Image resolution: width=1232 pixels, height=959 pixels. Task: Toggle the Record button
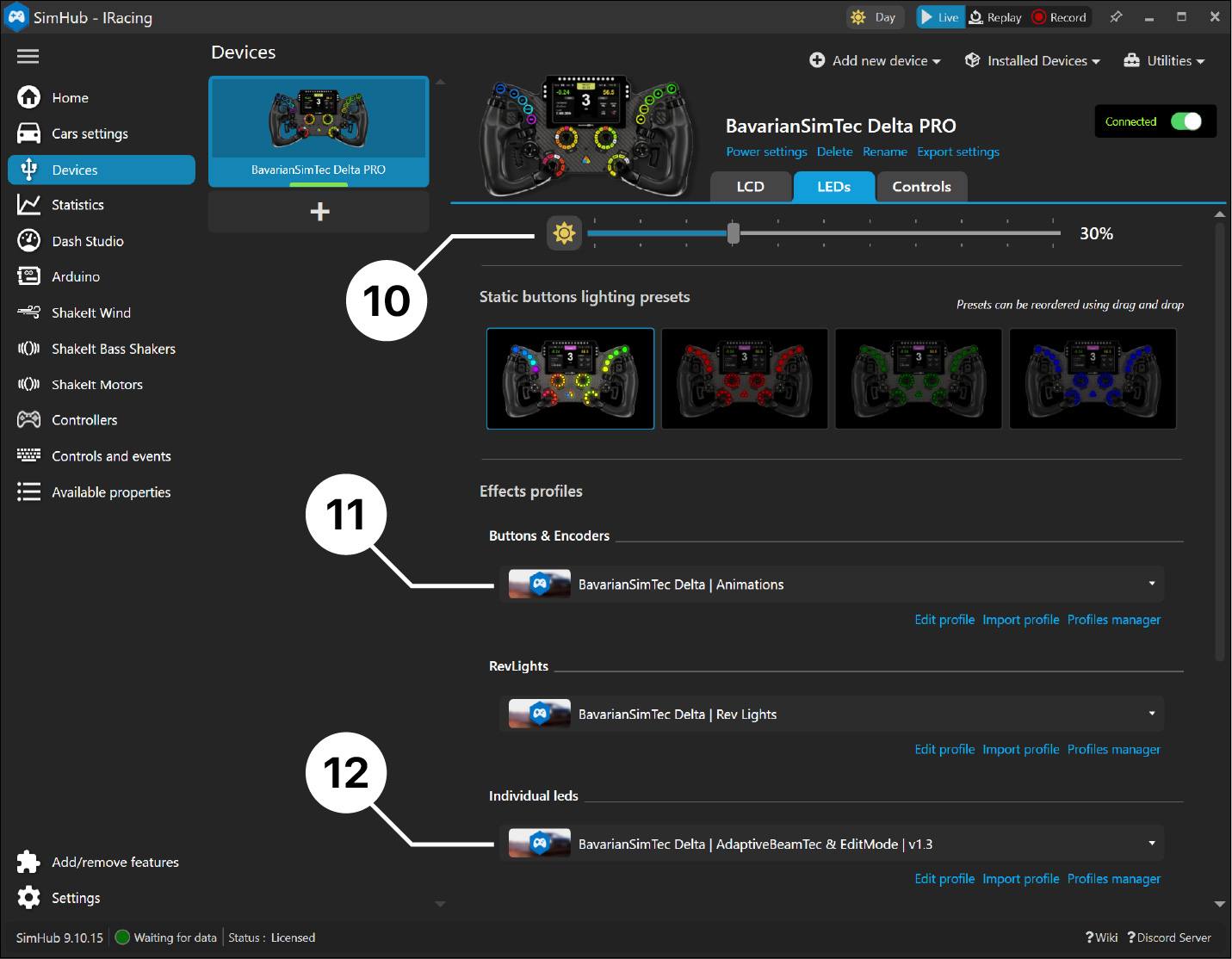(1060, 17)
